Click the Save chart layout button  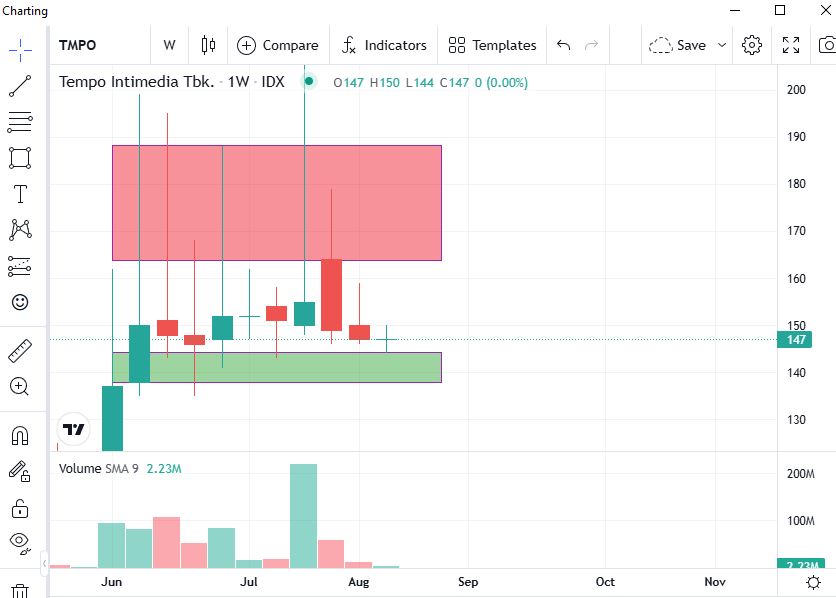click(678, 45)
